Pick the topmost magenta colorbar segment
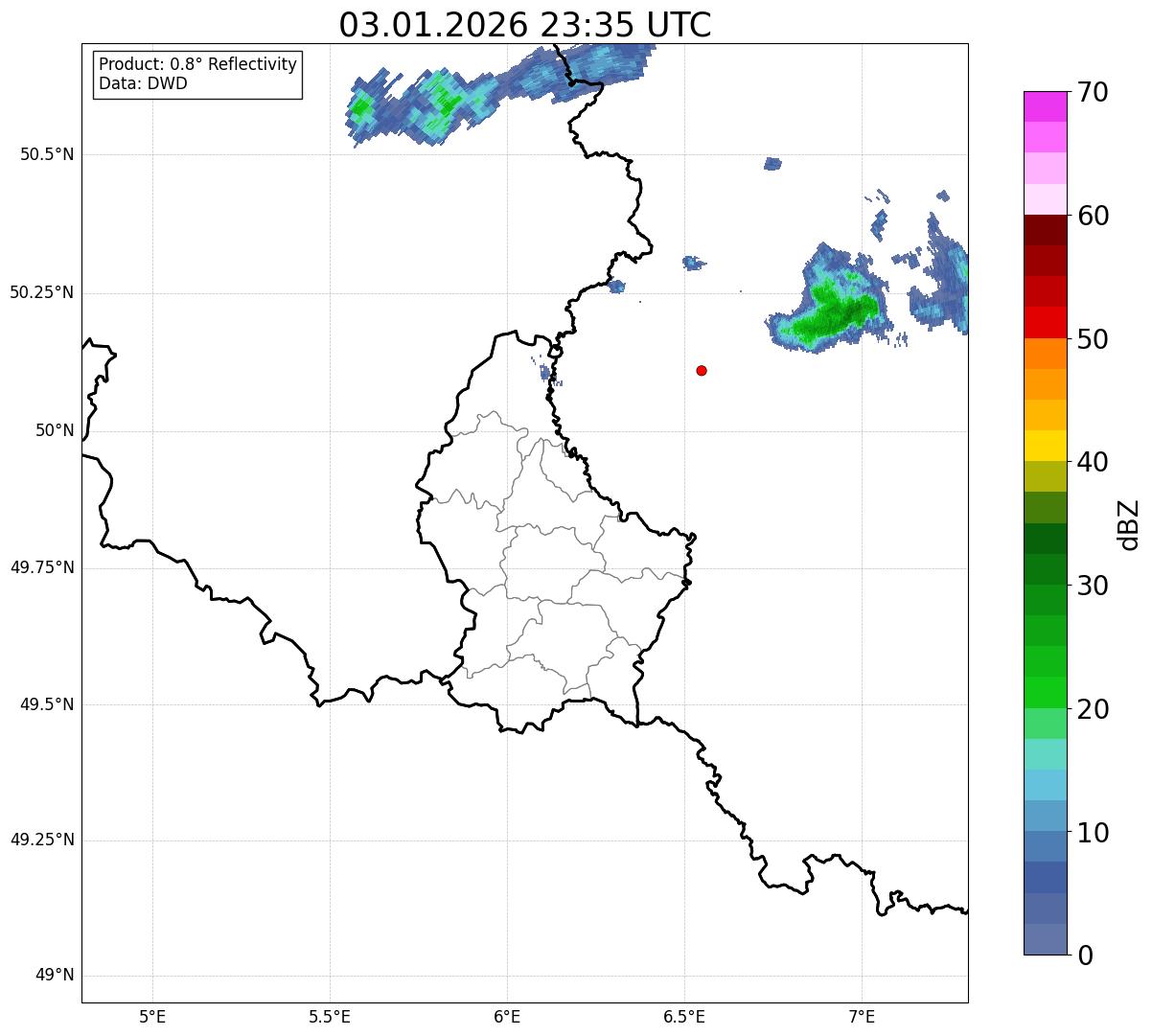Viewport: 1152px width, 1036px height. pos(1045,106)
